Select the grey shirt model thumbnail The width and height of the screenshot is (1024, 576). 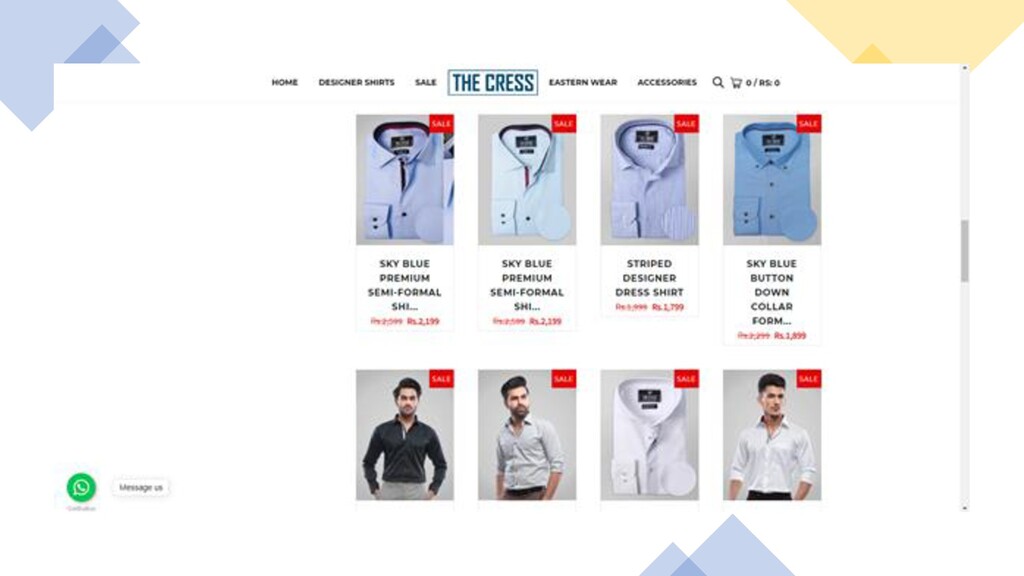(527, 435)
